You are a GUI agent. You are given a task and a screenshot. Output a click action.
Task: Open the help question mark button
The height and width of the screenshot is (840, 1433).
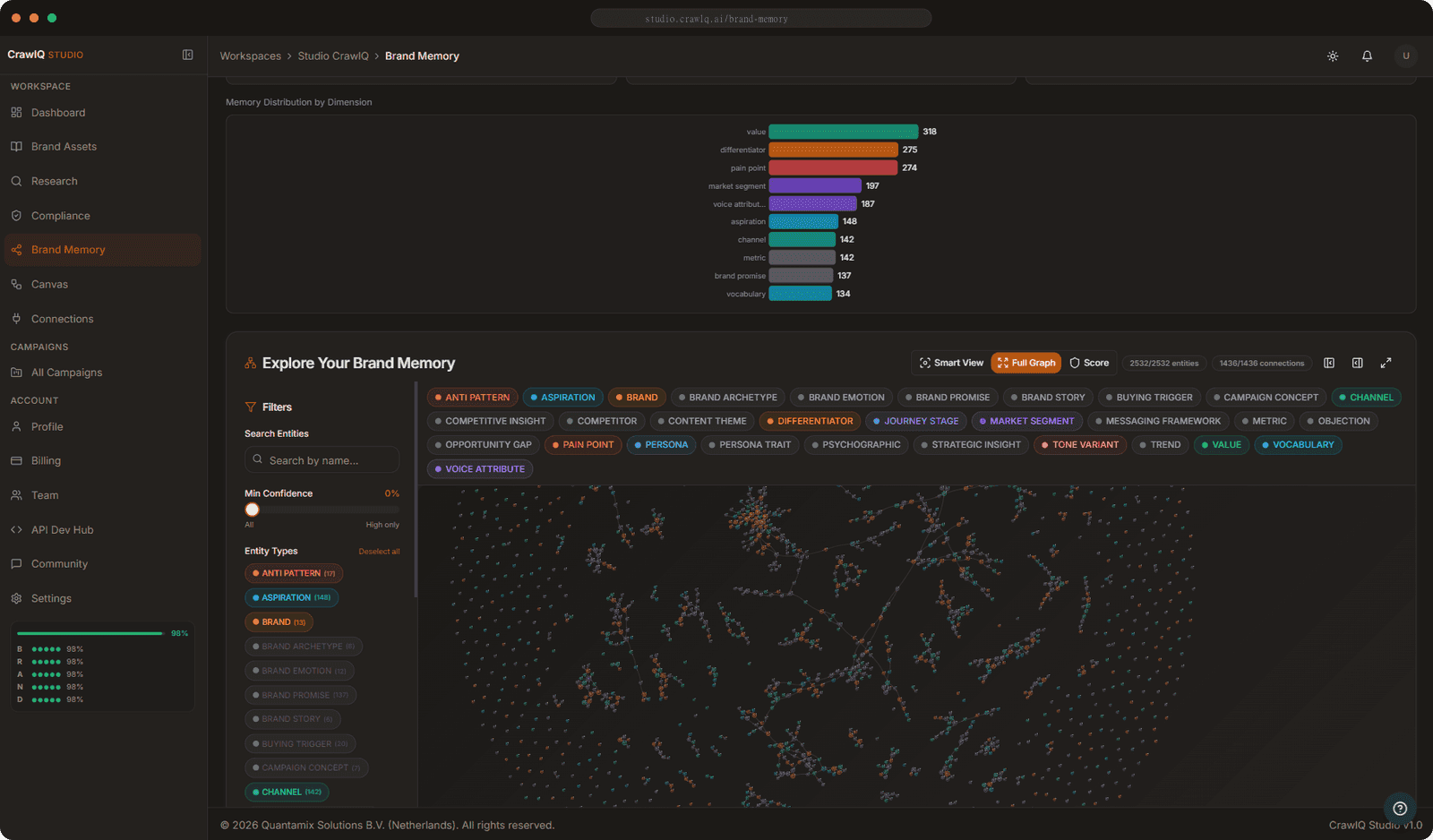[x=1399, y=808]
